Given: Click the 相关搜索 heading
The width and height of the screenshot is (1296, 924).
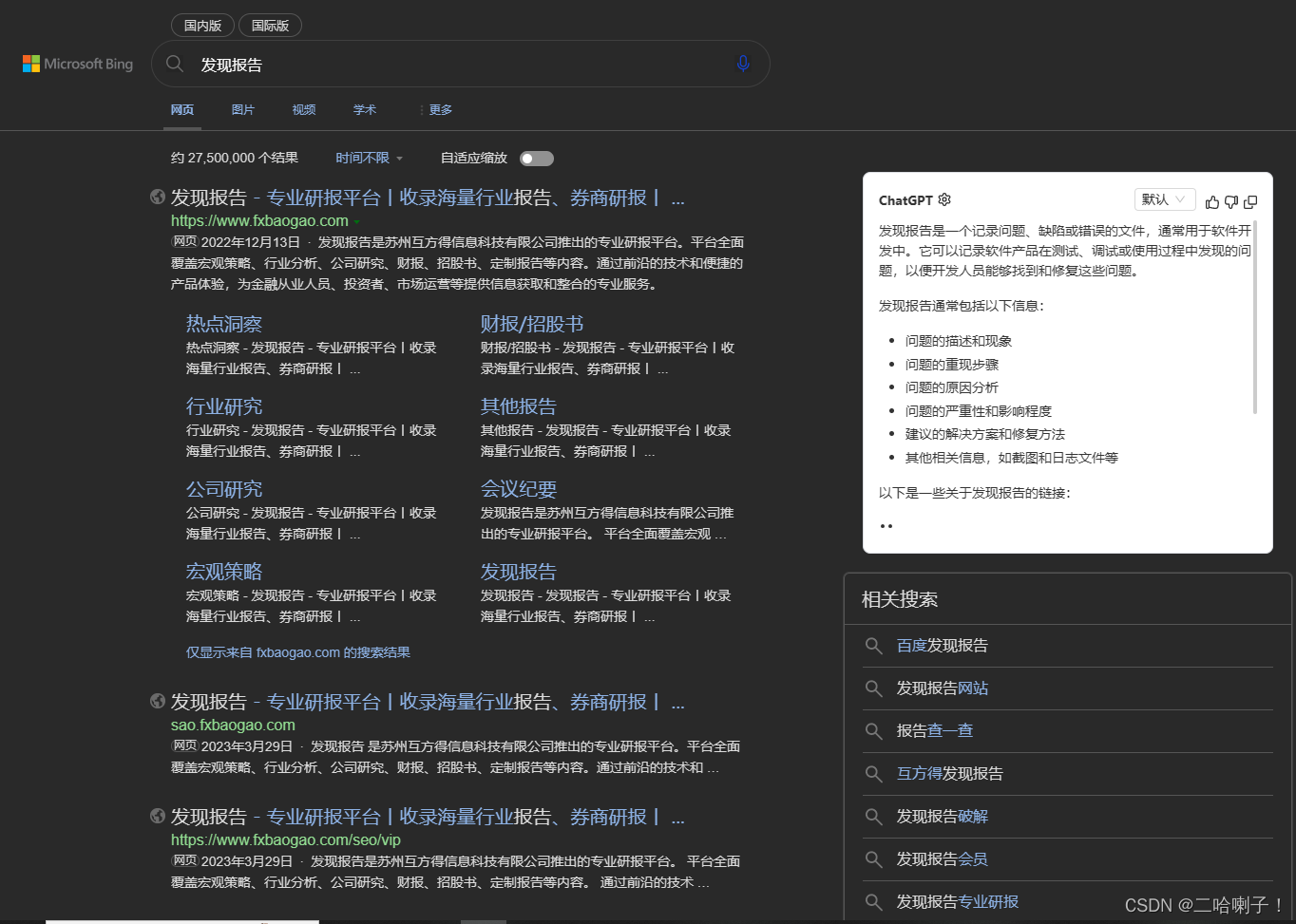Looking at the screenshot, I should tap(900, 599).
